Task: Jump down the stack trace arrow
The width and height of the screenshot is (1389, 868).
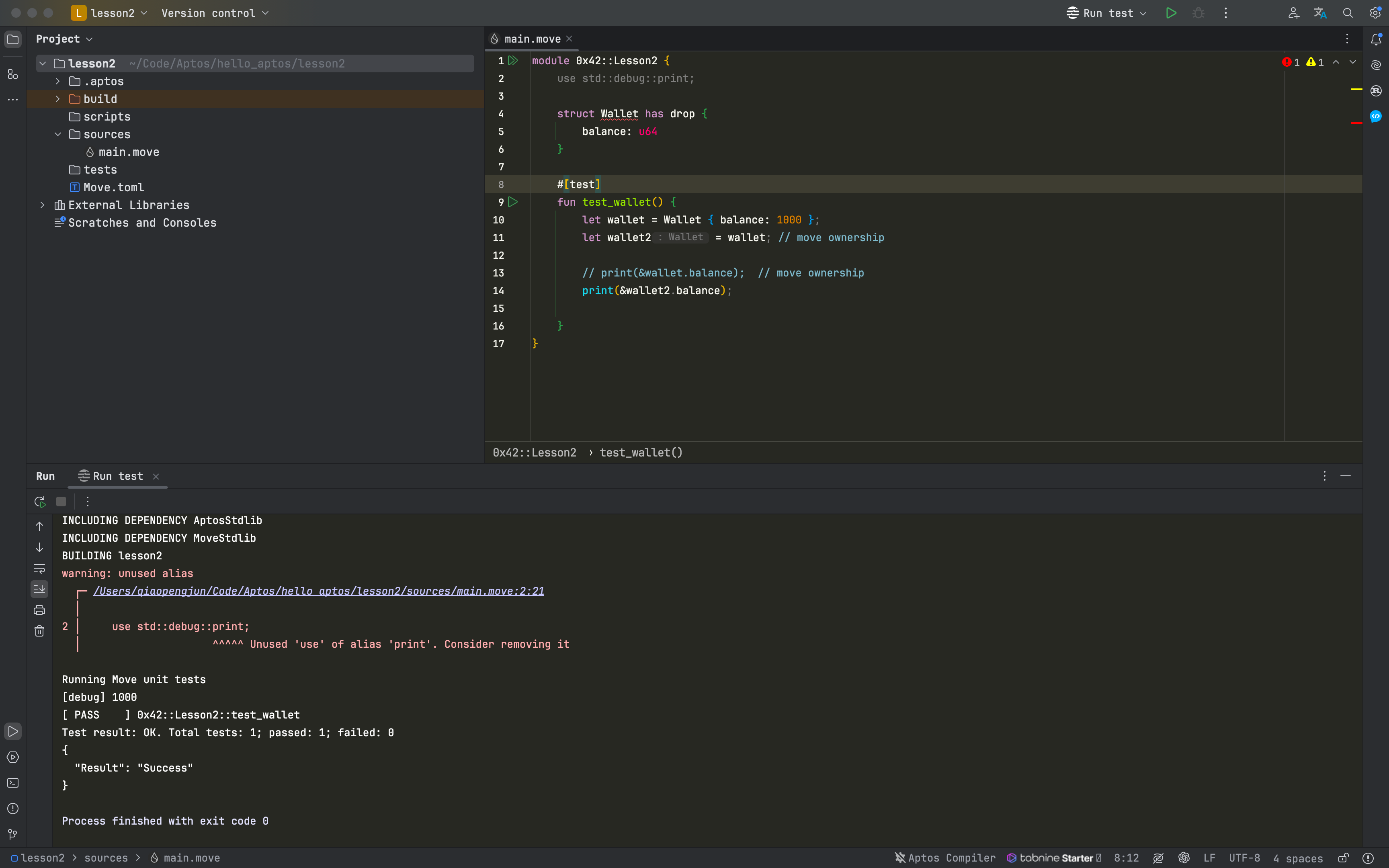Action: (x=39, y=547)
